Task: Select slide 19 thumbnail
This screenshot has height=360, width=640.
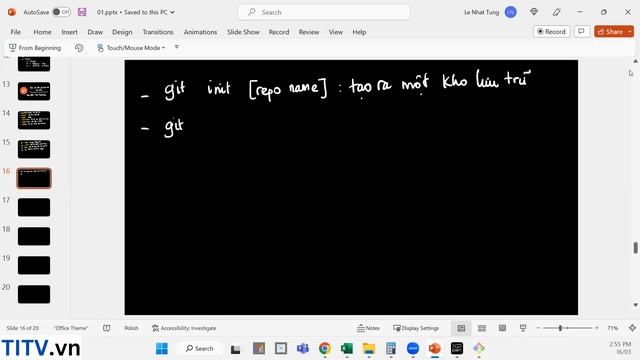Action: coord(34,265)
